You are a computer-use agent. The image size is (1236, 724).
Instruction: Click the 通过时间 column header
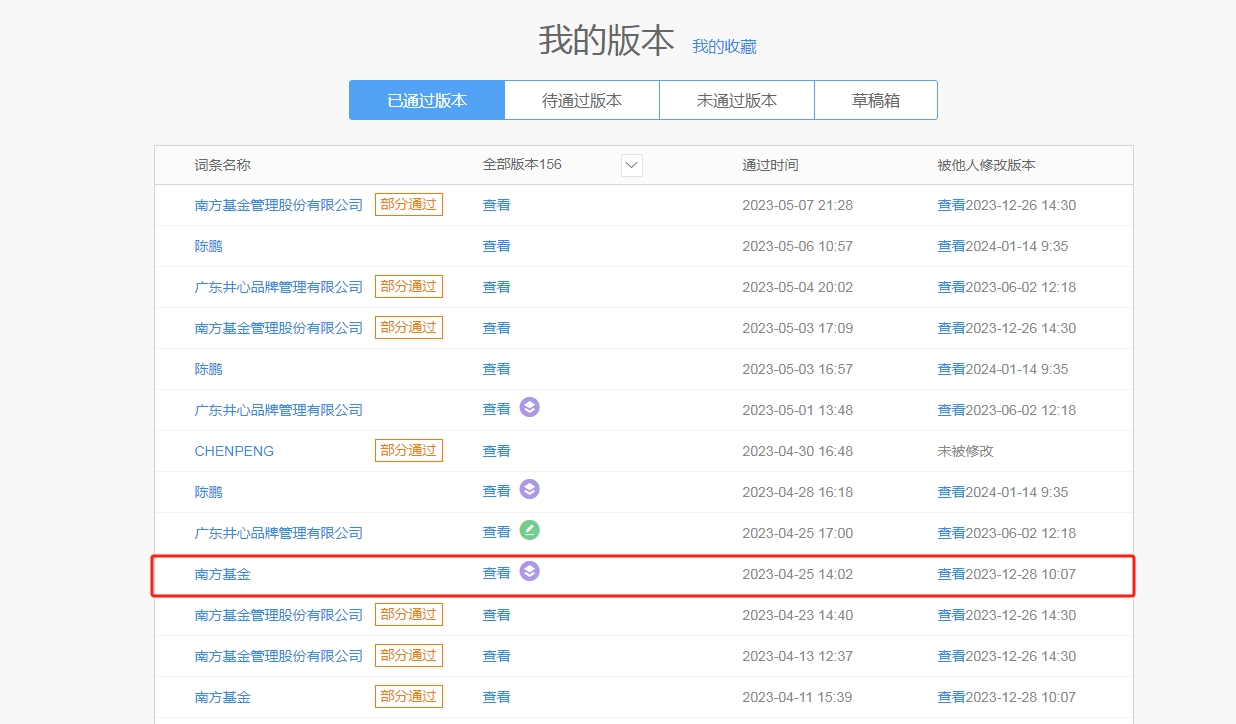tap(770, 165)
